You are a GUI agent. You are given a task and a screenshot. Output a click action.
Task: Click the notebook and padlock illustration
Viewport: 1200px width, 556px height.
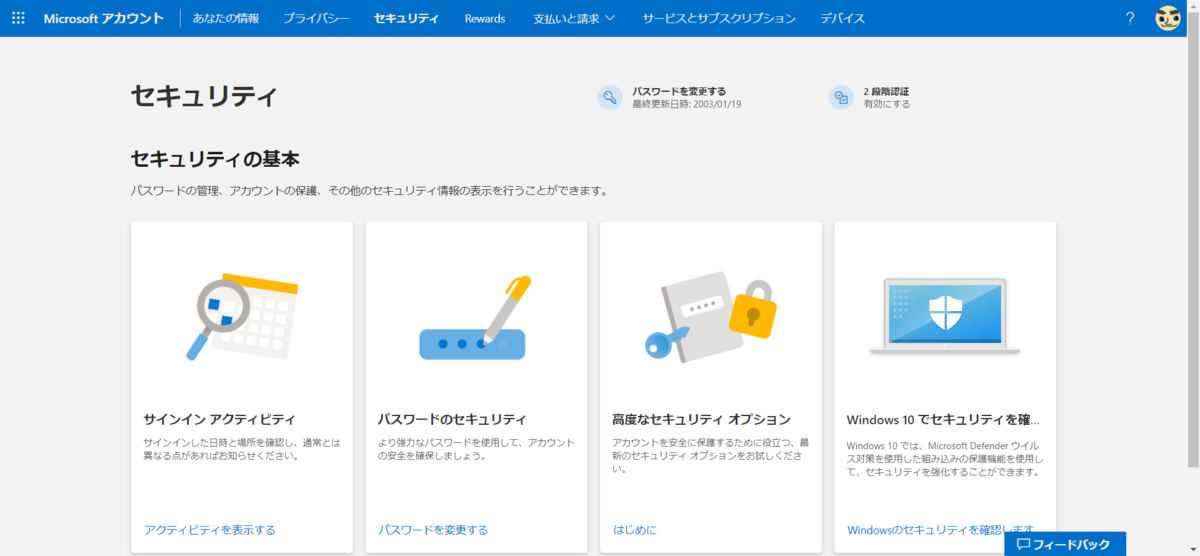click(x=711, y=315)
